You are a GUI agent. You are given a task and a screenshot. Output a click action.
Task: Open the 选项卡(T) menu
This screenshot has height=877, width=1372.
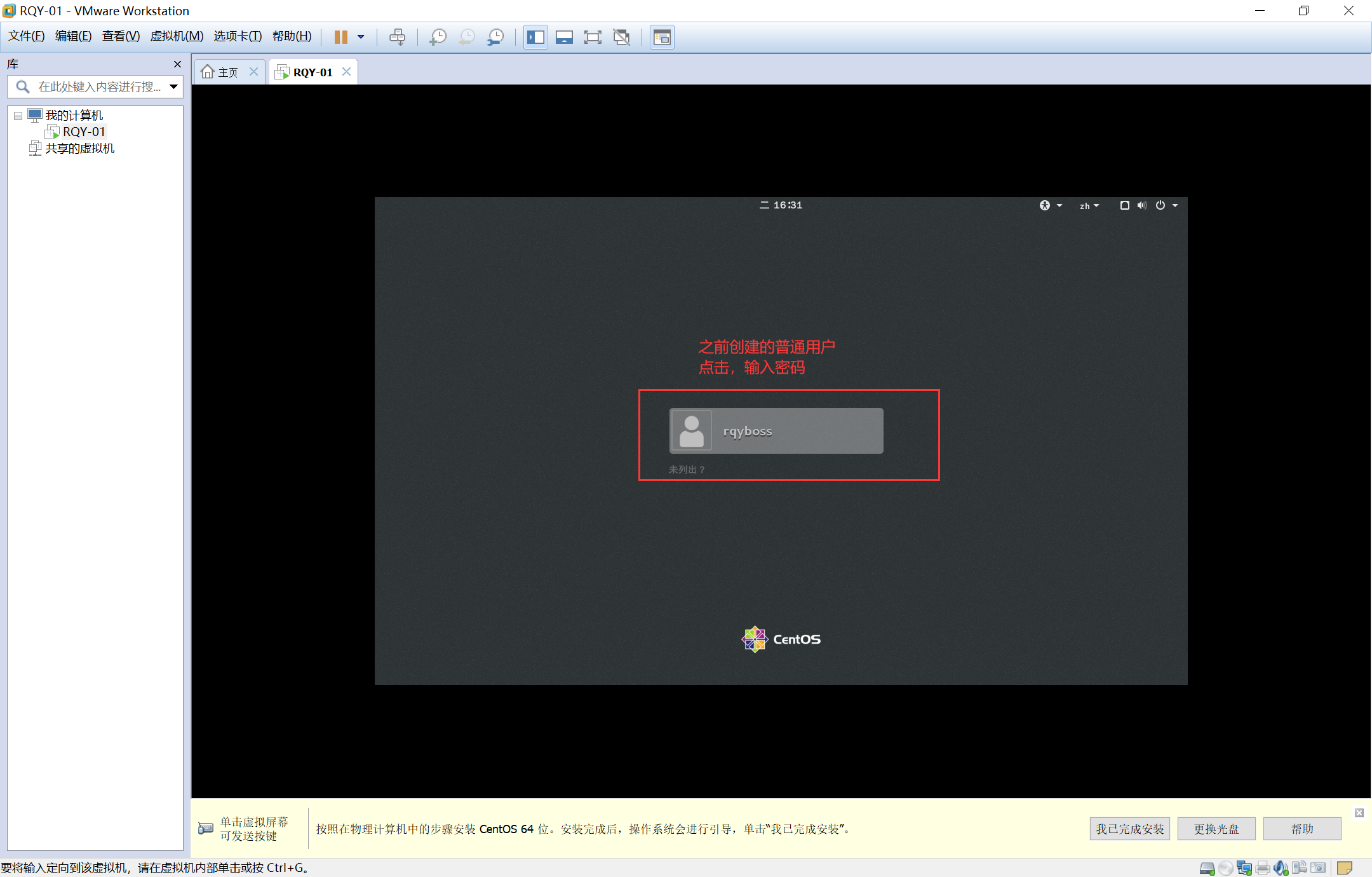(238, 36)
